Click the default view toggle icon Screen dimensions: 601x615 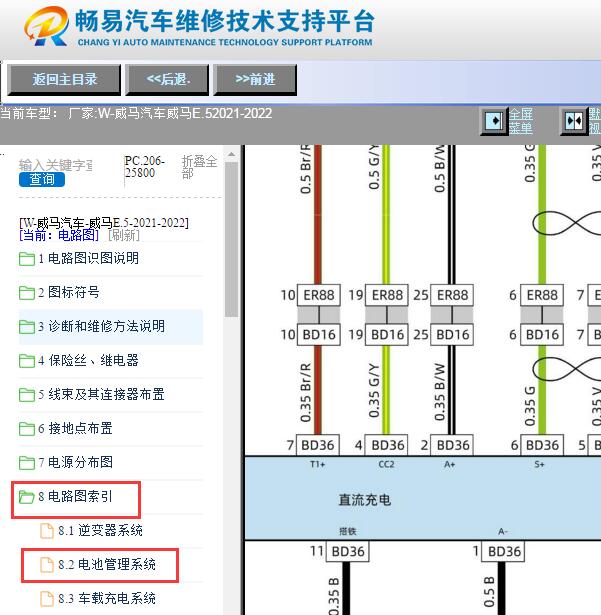pyautogui.click(x=574, y=121)
